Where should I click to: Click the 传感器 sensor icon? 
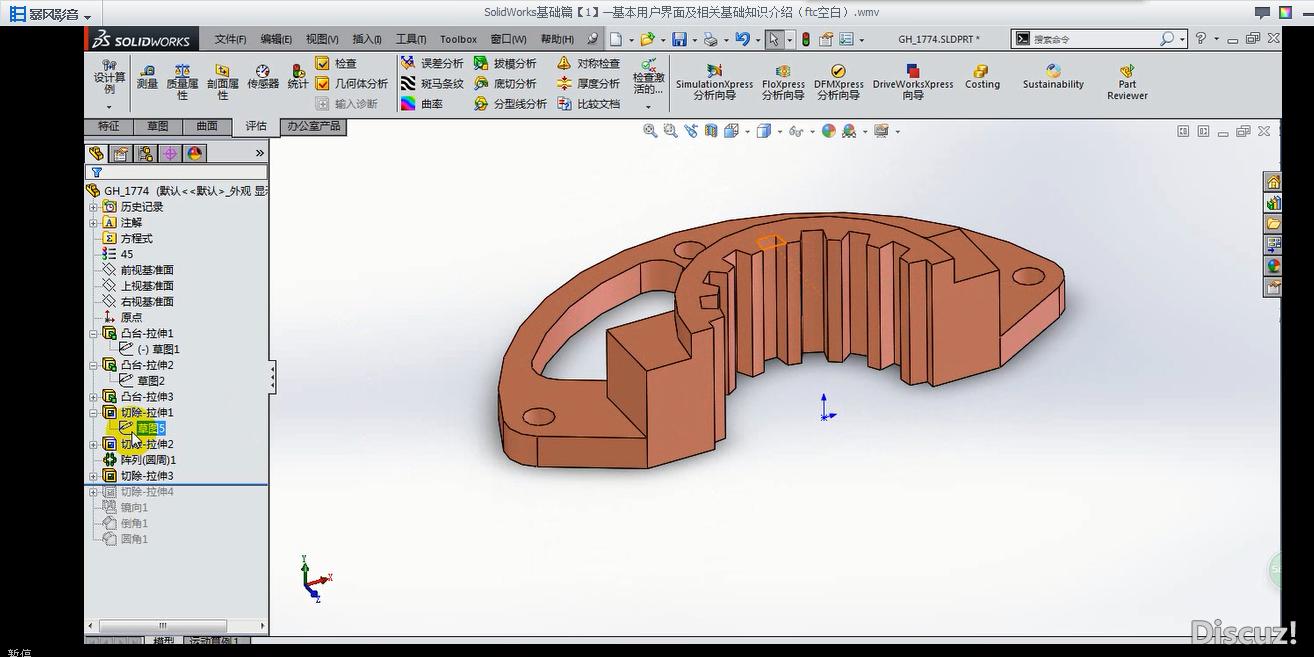point(263,77)
